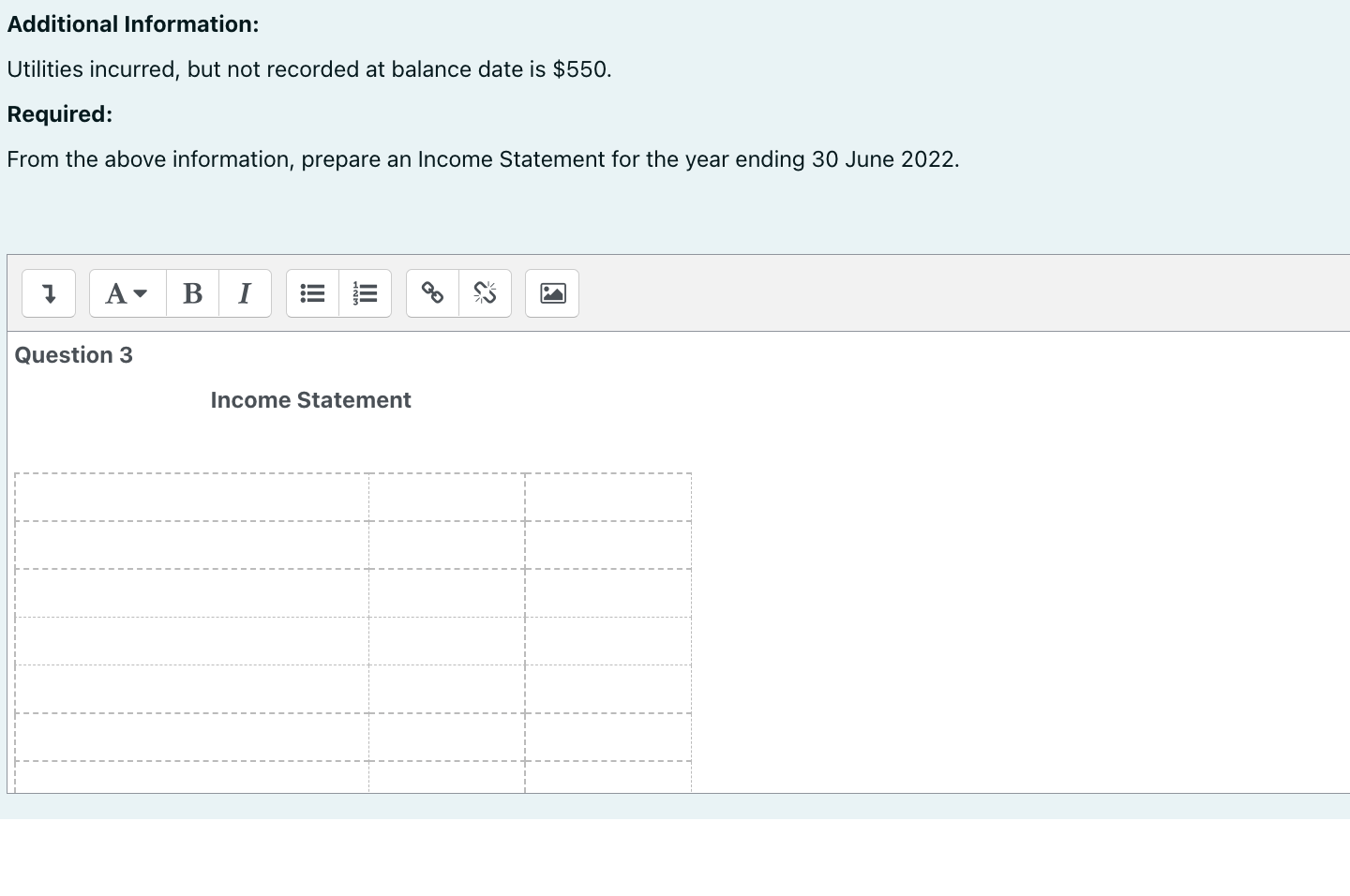Image resolution: width=1350 pixels, height=896 pixels.
Task: Expand the font format selector
Action: (127, 293)
